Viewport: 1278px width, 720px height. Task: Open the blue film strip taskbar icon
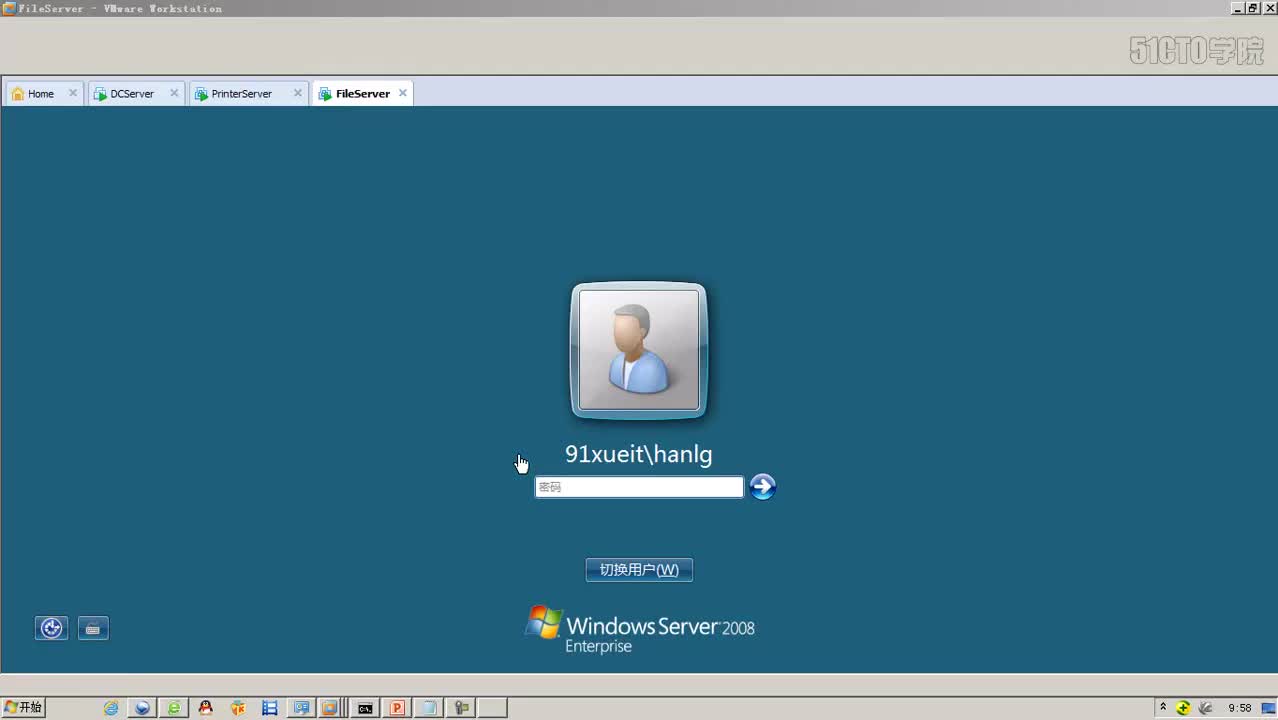tap(270, 708)
